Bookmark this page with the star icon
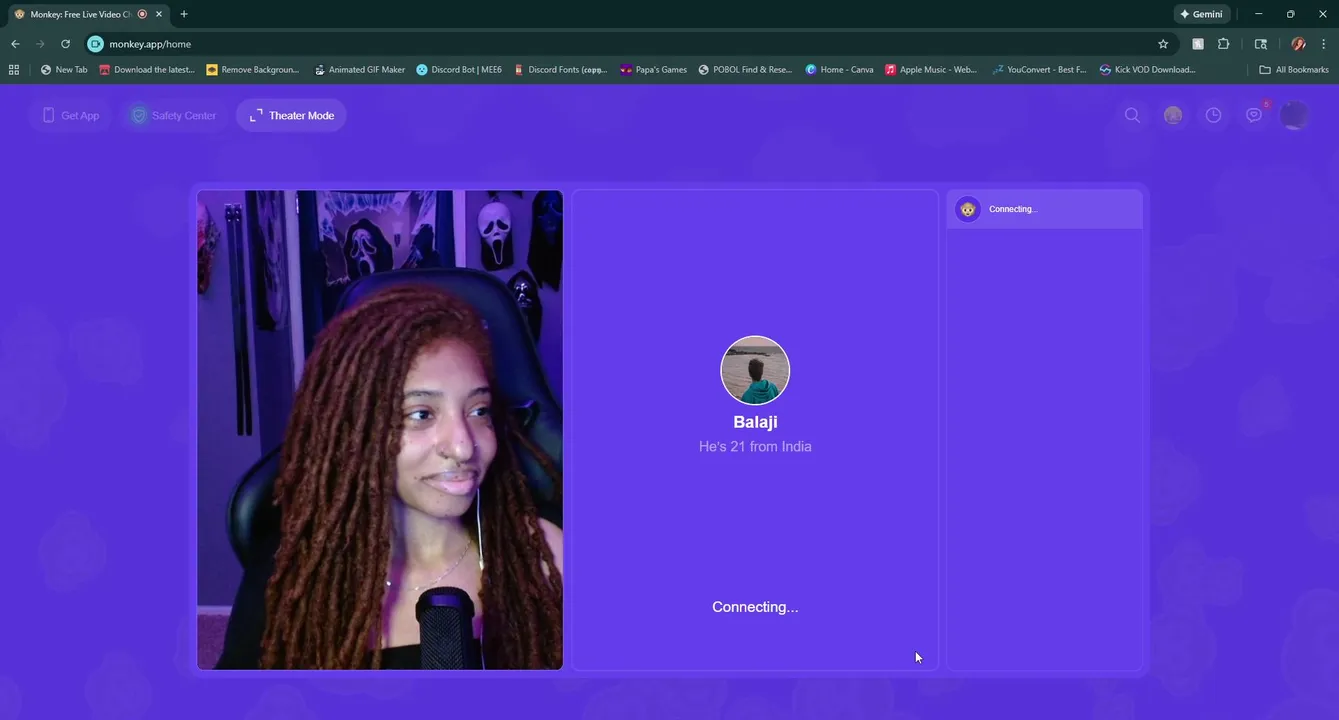 pyautogui.click(x=1163, y=44)
